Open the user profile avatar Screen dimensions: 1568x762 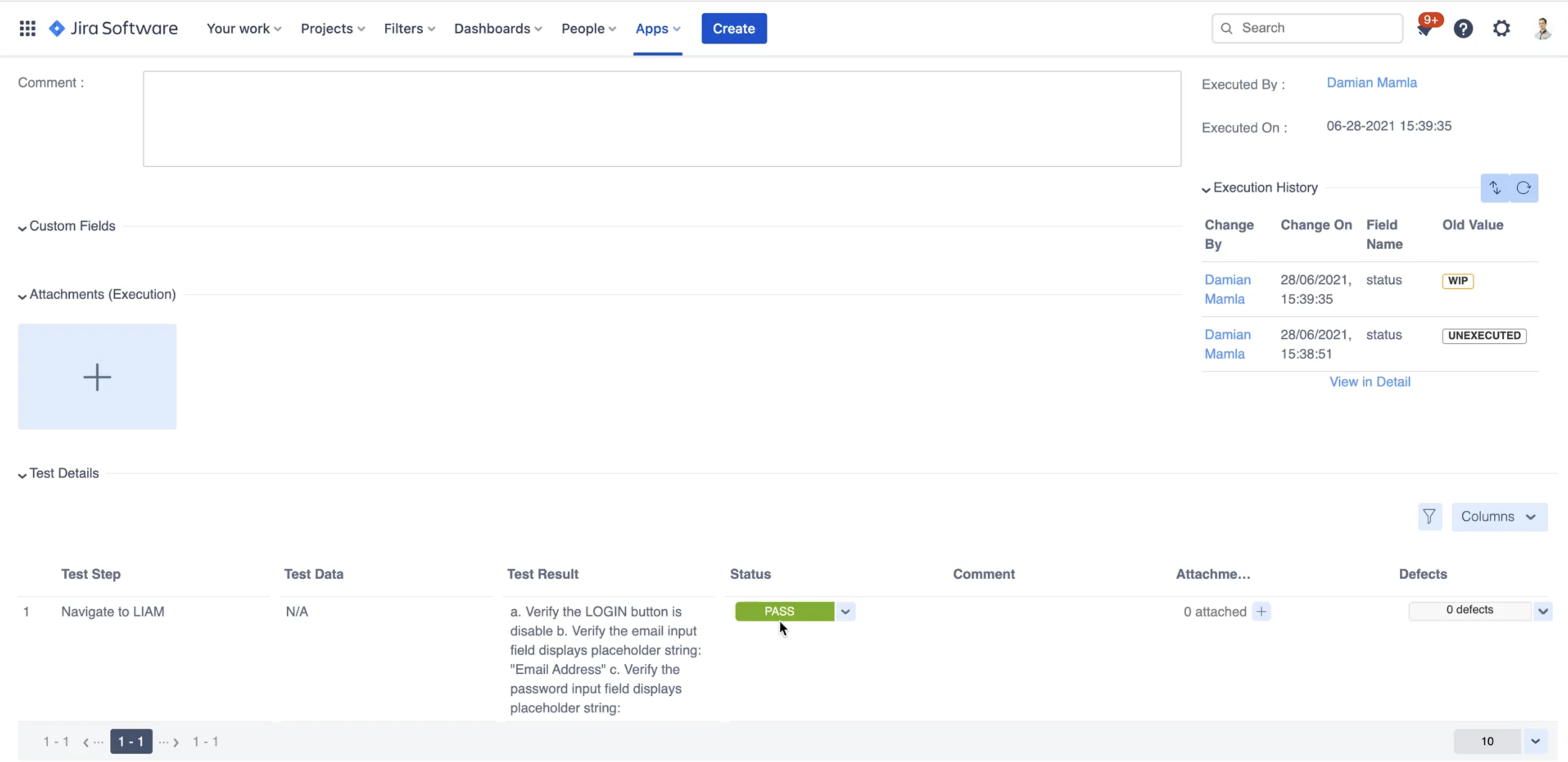pyautogui.click(x=1542, y=28)
